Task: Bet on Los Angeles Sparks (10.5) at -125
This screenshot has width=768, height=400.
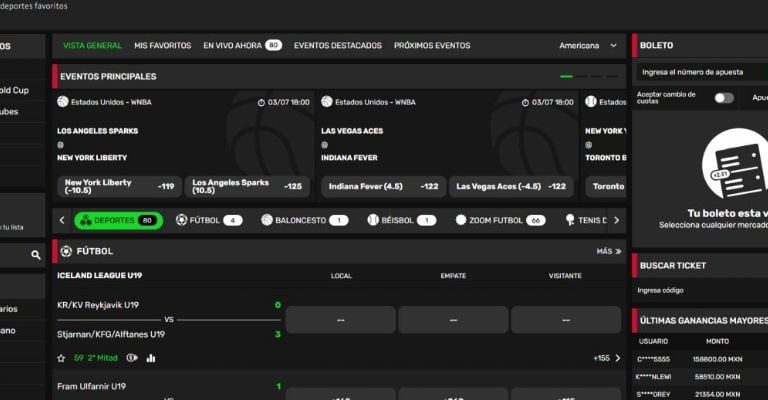Action: click(x=247, y=187)
